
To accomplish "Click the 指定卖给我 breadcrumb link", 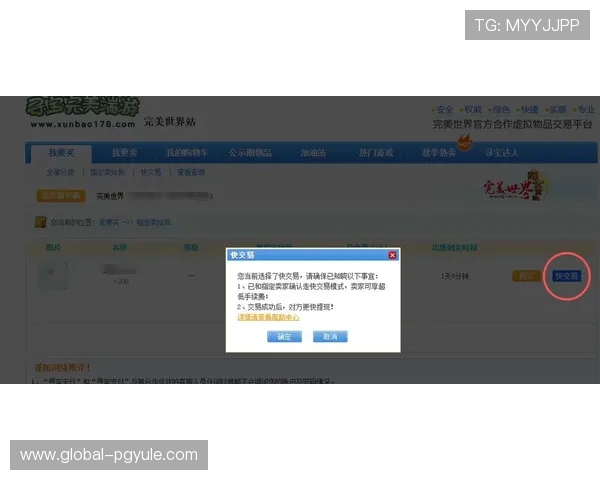I will tap(154, 222).
